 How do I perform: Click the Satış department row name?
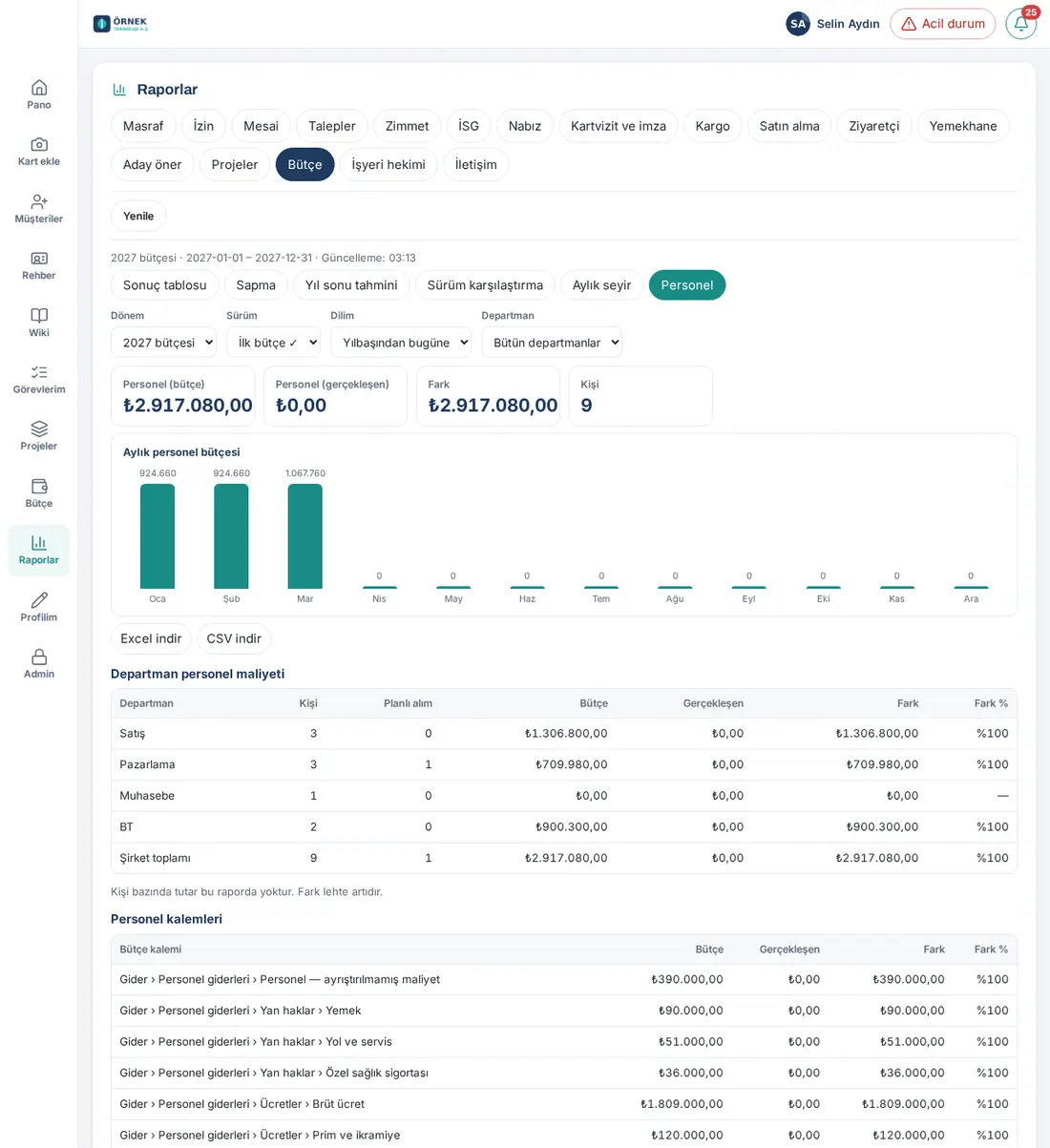coord(133,734)
